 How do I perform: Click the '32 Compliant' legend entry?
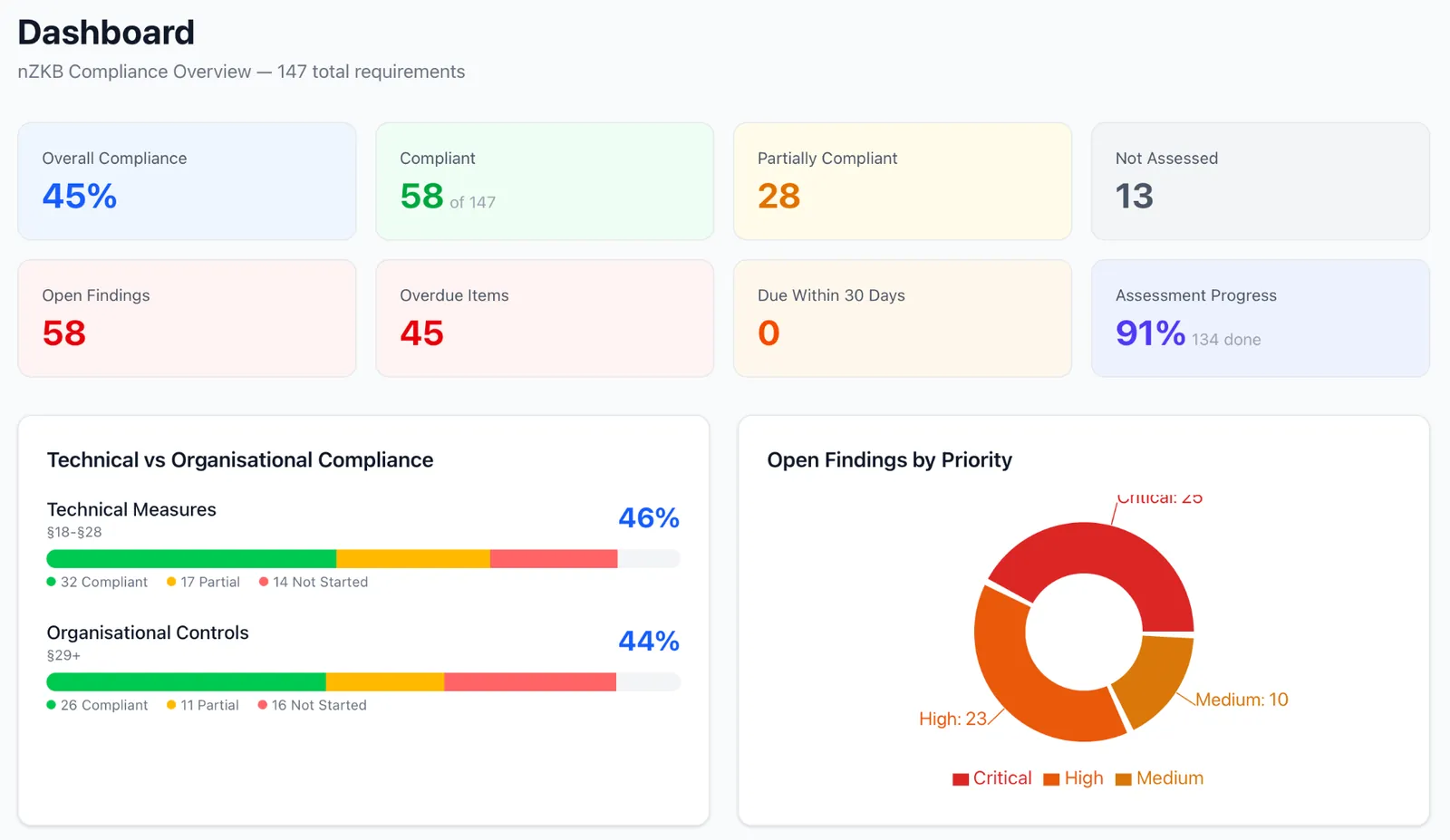[x=97, y=582]
